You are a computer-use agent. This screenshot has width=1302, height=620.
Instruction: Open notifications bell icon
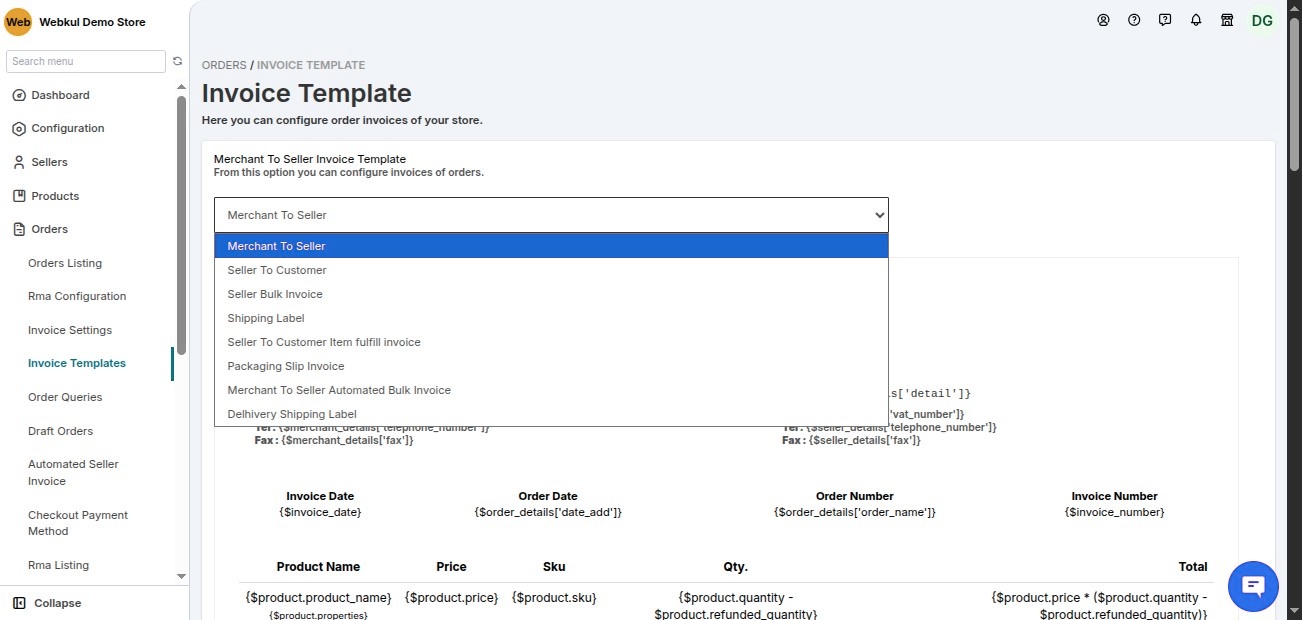1196,20
